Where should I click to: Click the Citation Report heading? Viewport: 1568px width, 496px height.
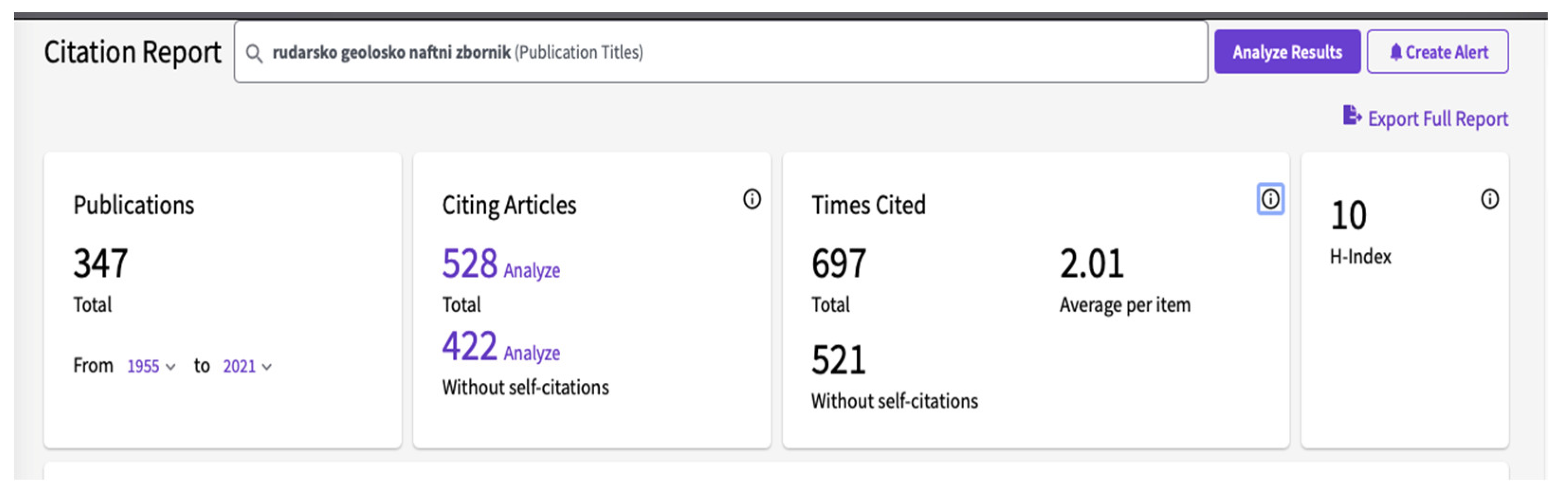click(132, 52)
